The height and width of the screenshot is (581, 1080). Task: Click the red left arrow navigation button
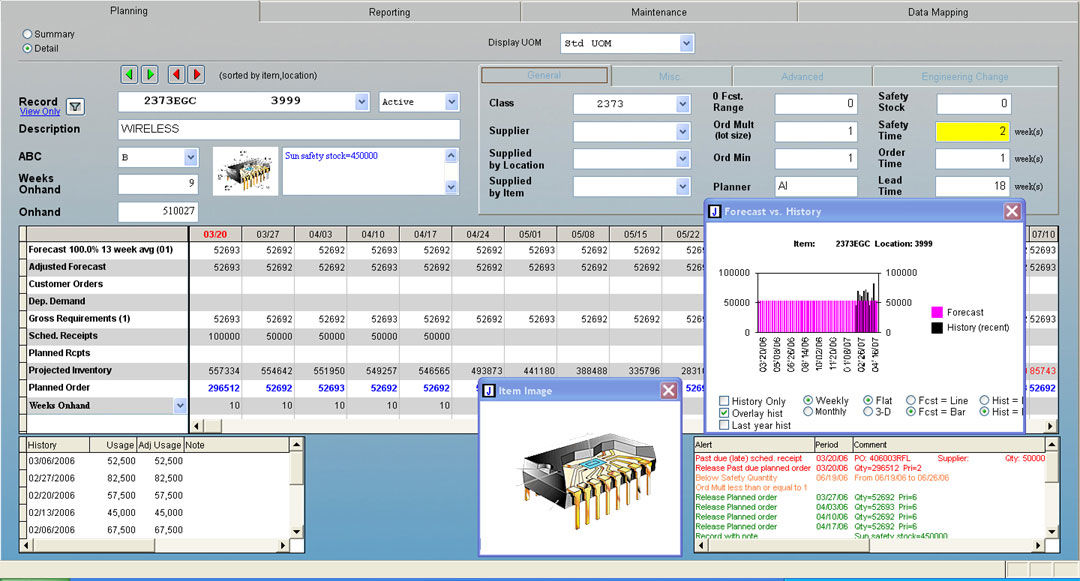pos(176,74)
